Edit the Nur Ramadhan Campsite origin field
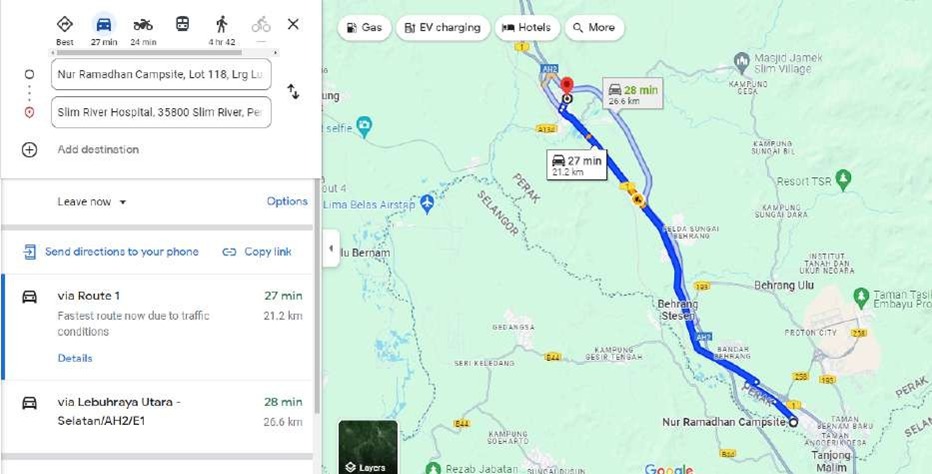Image resolution: width=932 pixels, height=474 pixels. 161,74
